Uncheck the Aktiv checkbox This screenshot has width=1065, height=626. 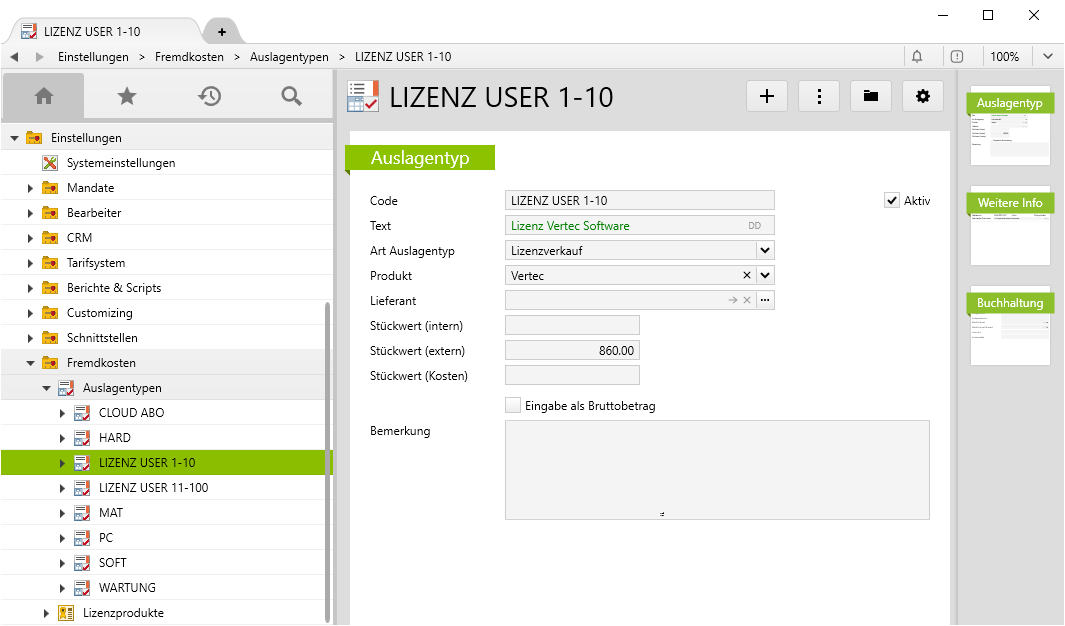tap(892, 201)
